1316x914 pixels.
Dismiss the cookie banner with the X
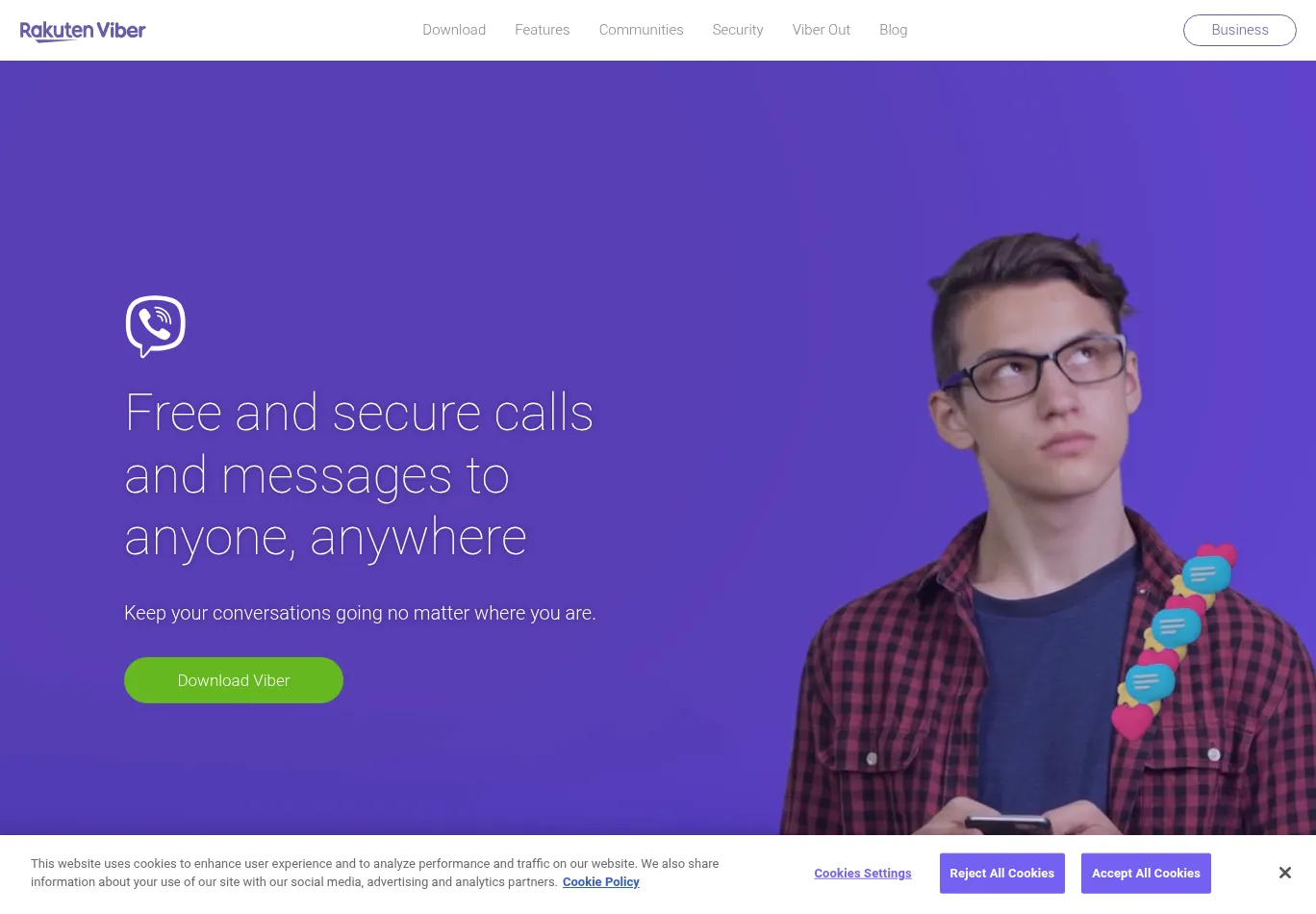[x=1284, y=873]
